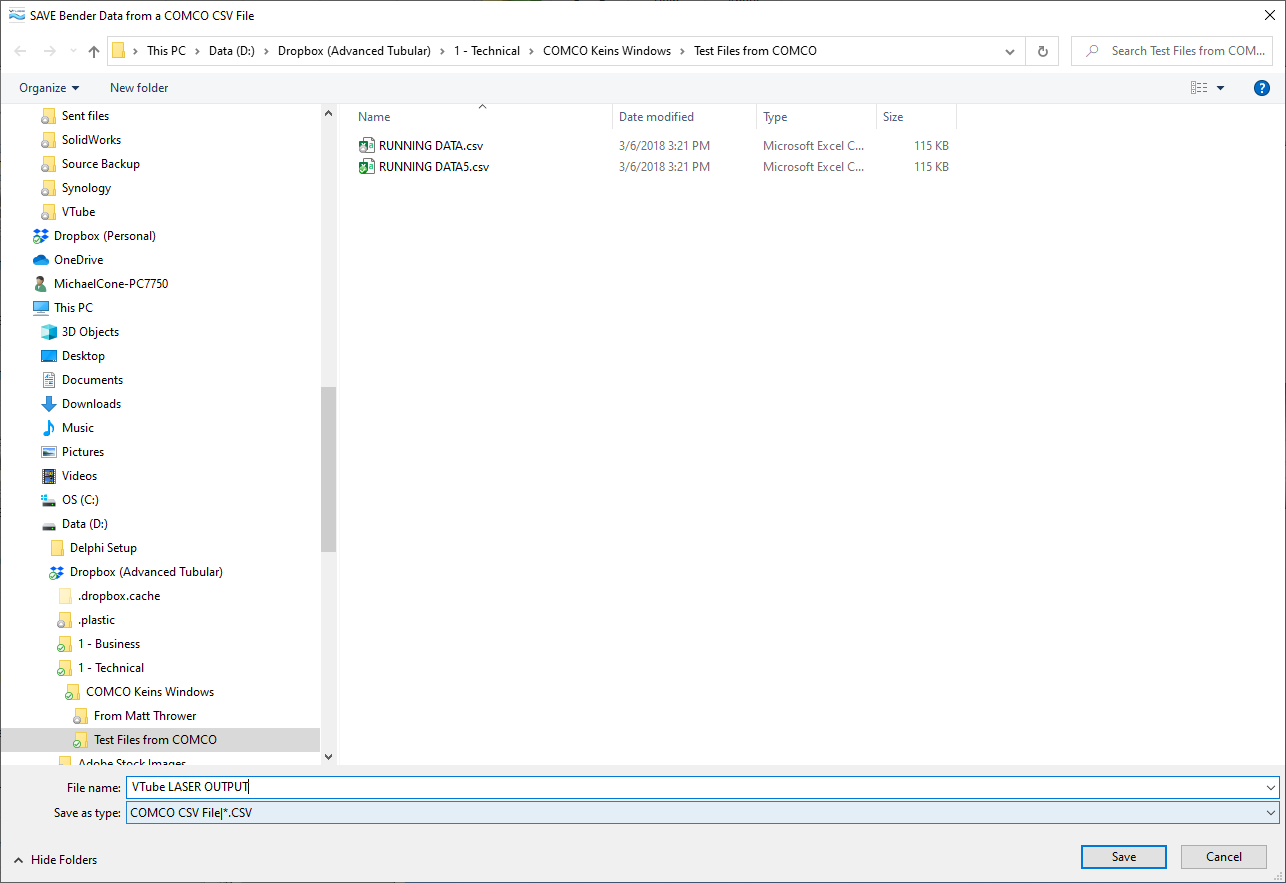
Task: Click the Refresh button beside address bar
Action: pos(1042,51)
